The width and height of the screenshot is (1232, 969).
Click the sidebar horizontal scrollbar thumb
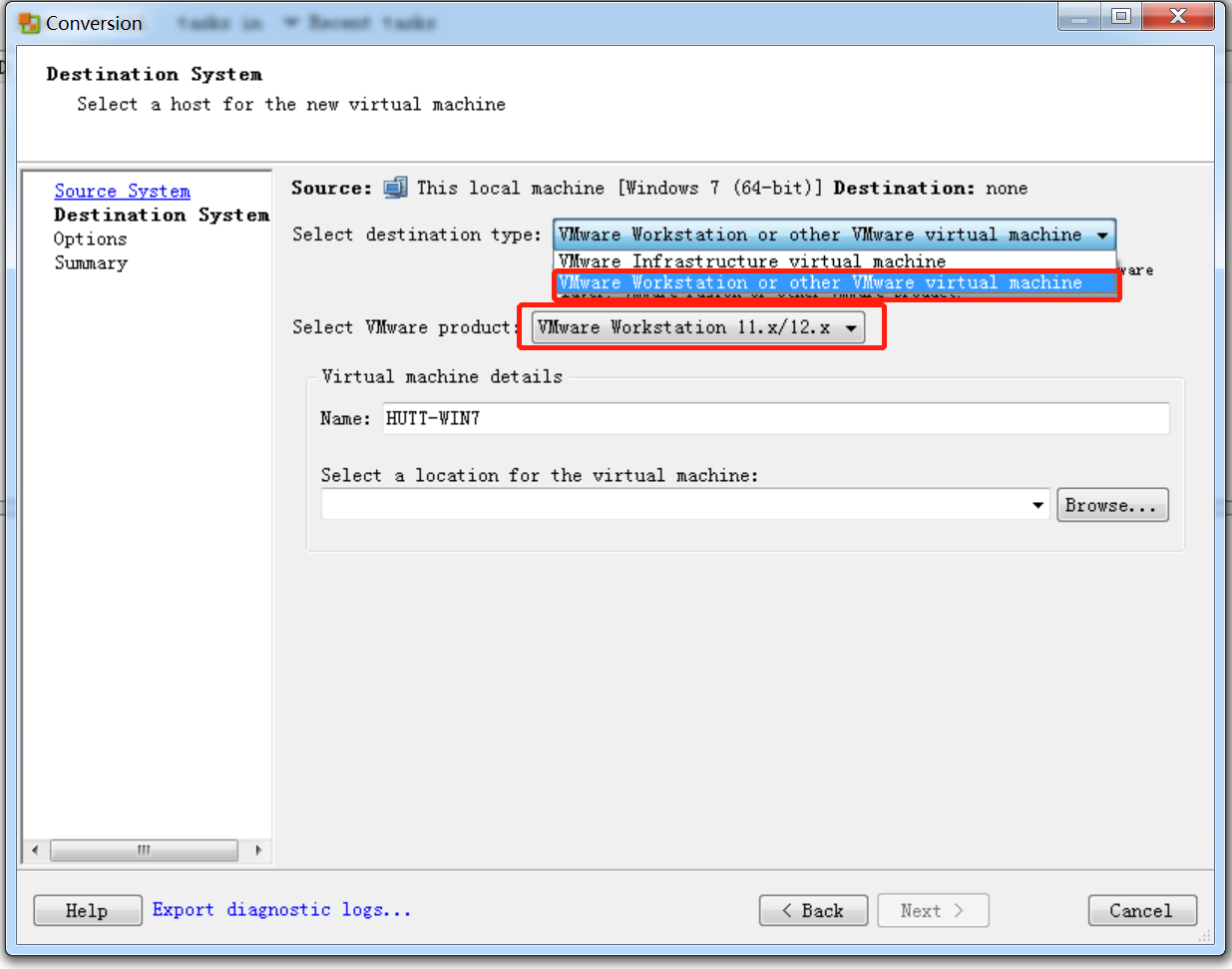[x=144, y=850]
